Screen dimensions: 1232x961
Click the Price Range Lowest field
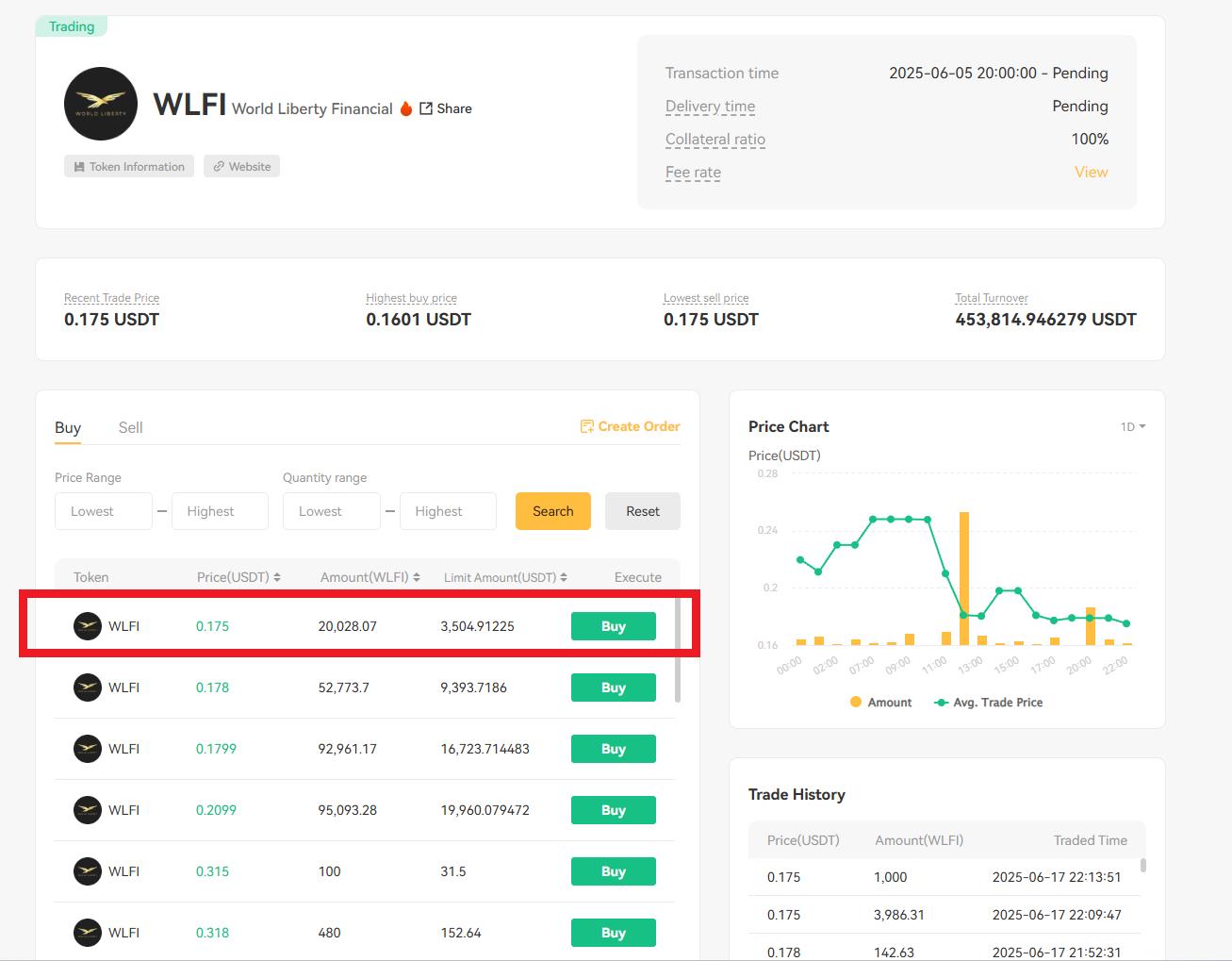104,511
